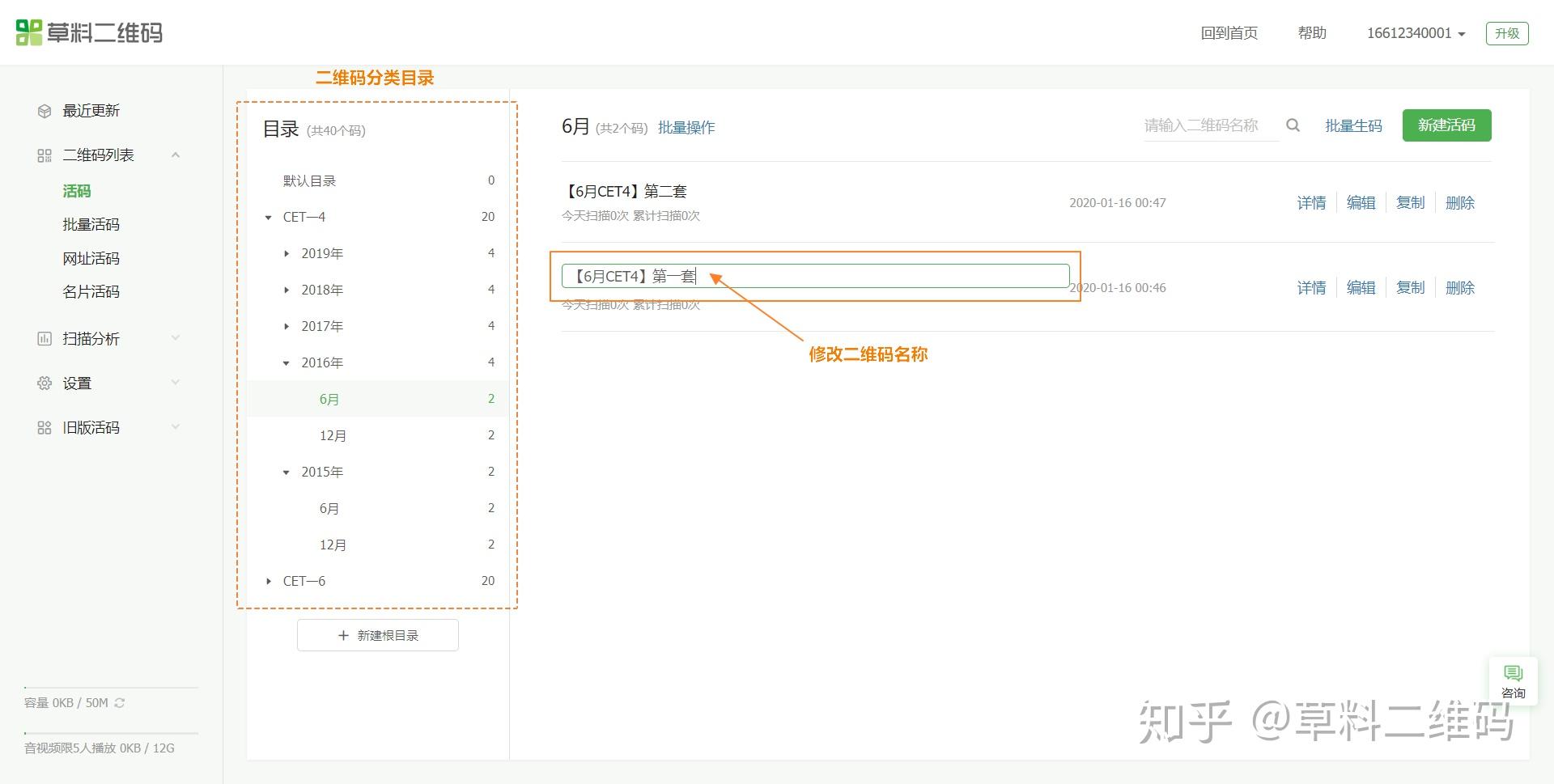Click the 升级 button
1554x784 pixels.
pyautogui.click(x=1507, y=33)
